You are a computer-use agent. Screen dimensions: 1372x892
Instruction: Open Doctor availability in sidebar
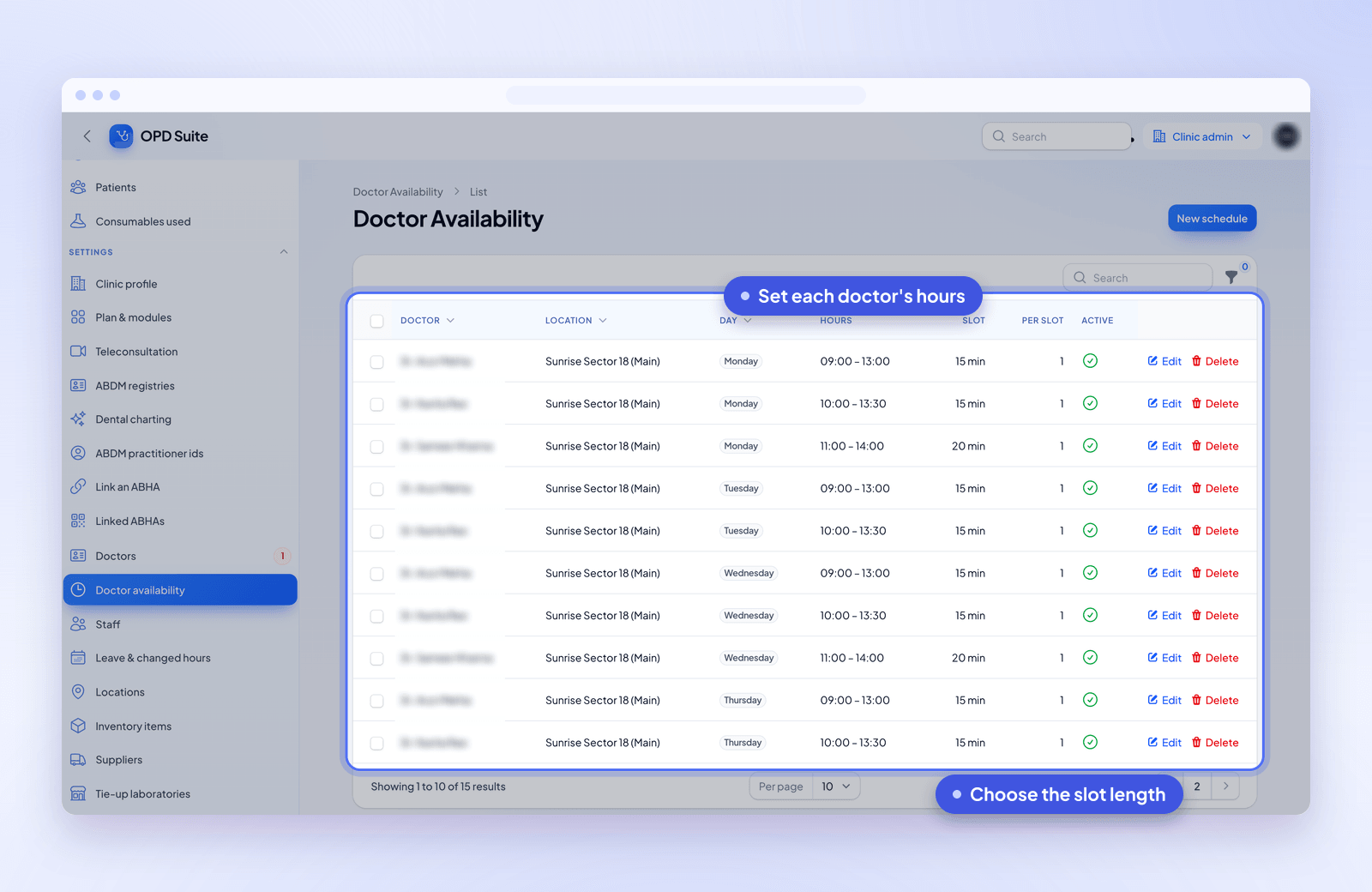(180, 590)
